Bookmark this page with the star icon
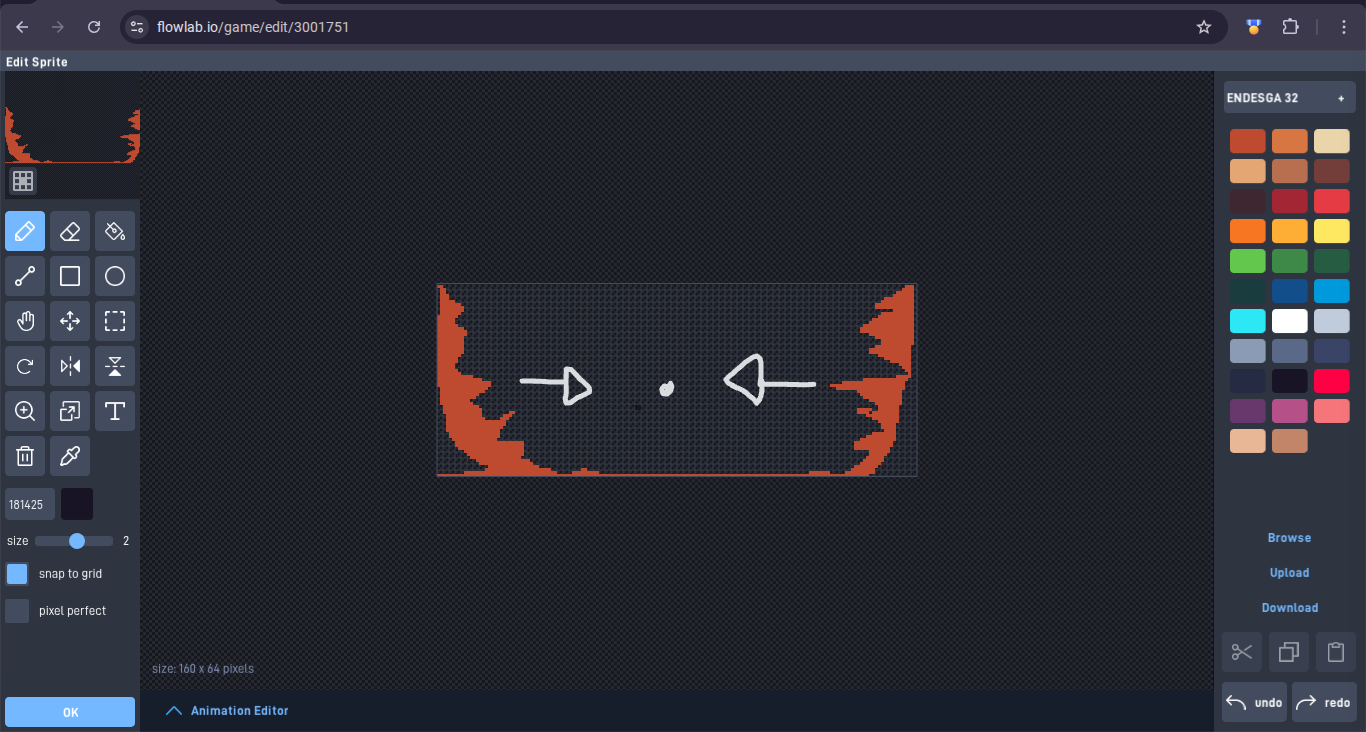 click(1204, 27)
